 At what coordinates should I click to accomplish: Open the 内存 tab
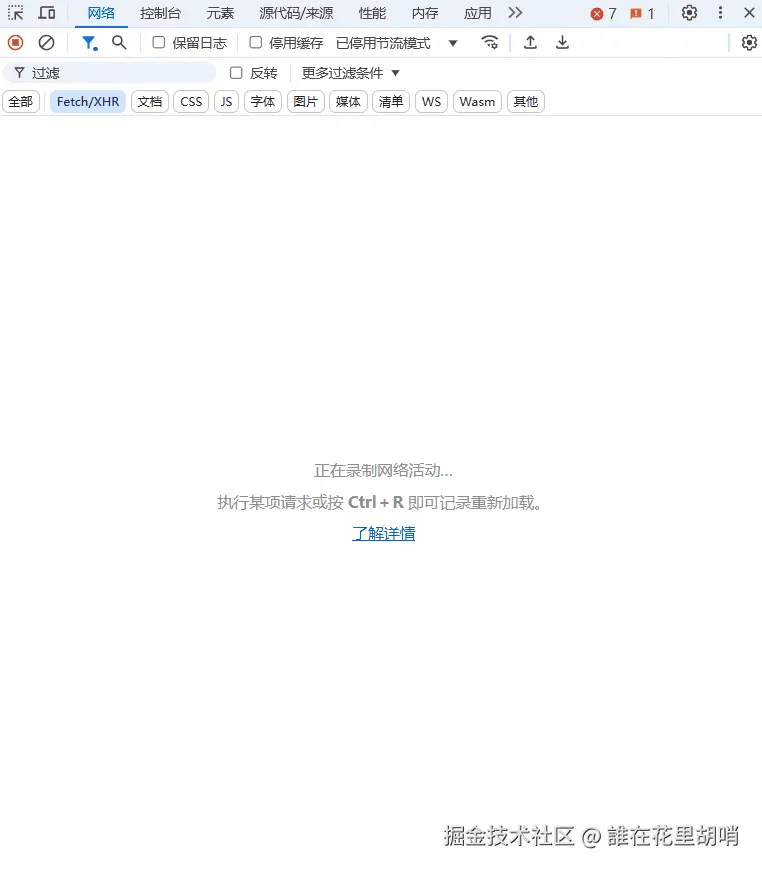coord(425,13)
